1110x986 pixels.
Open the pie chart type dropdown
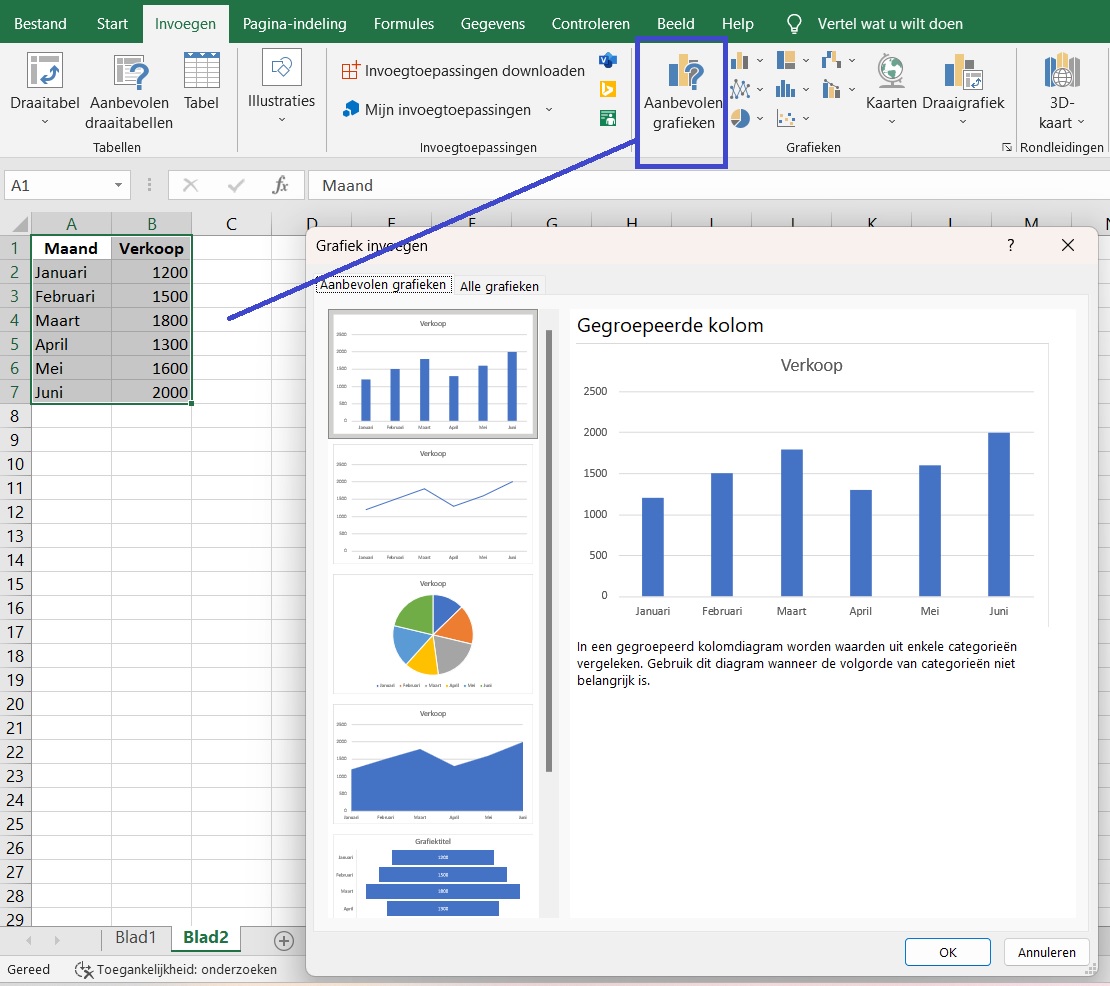(760, 118)
